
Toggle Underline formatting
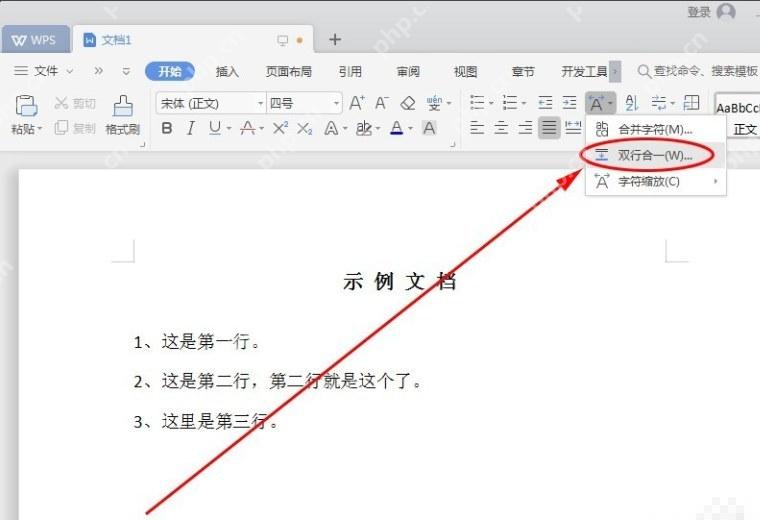point(215,128)
